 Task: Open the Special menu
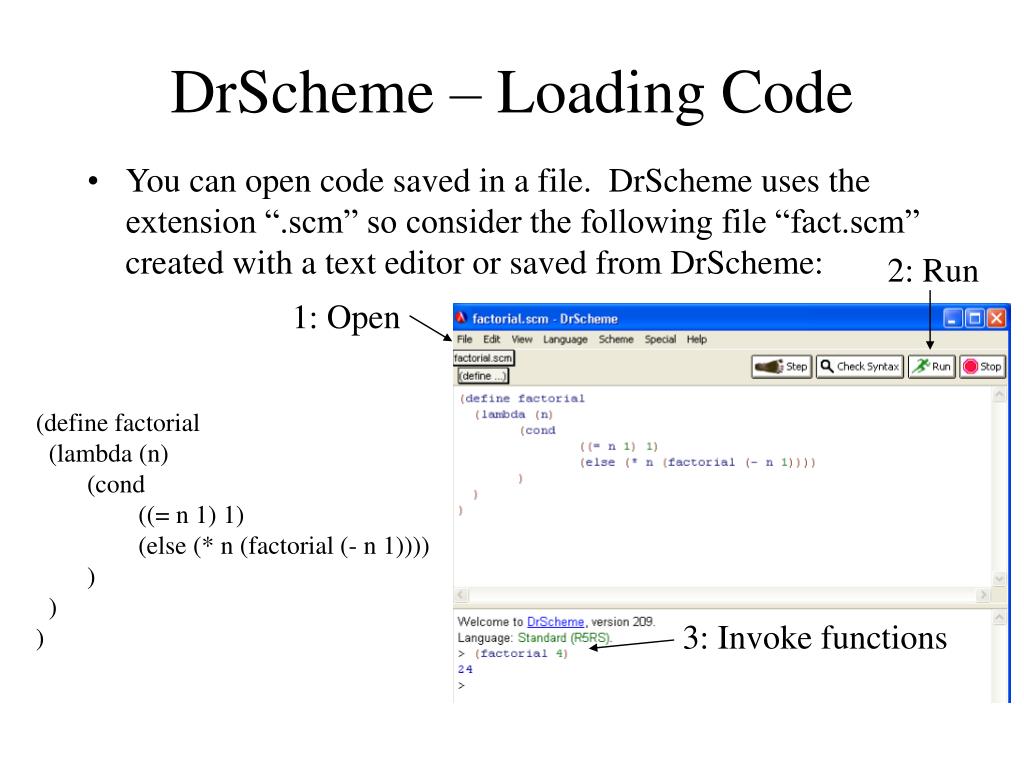point(660,339)
